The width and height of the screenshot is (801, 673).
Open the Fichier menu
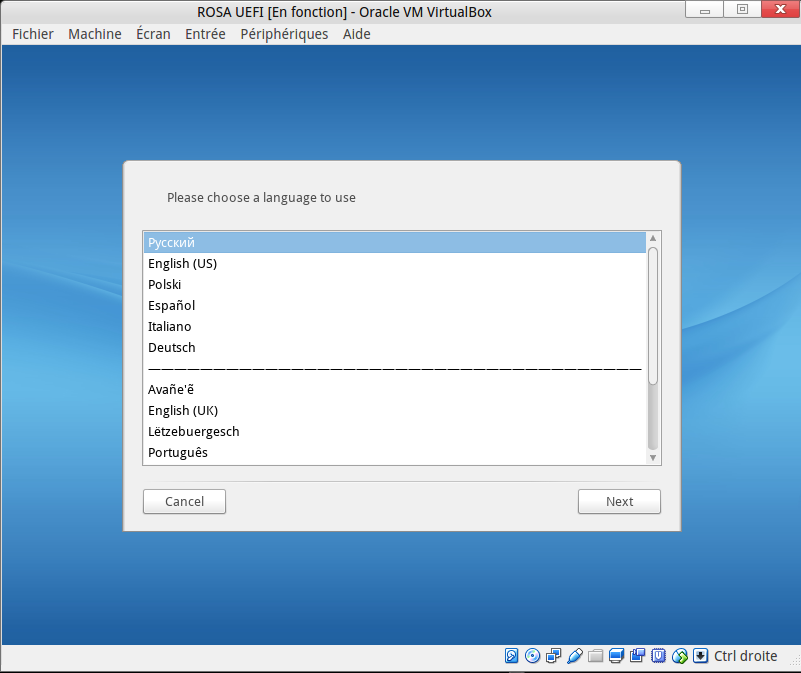click(x=33, y=34)
